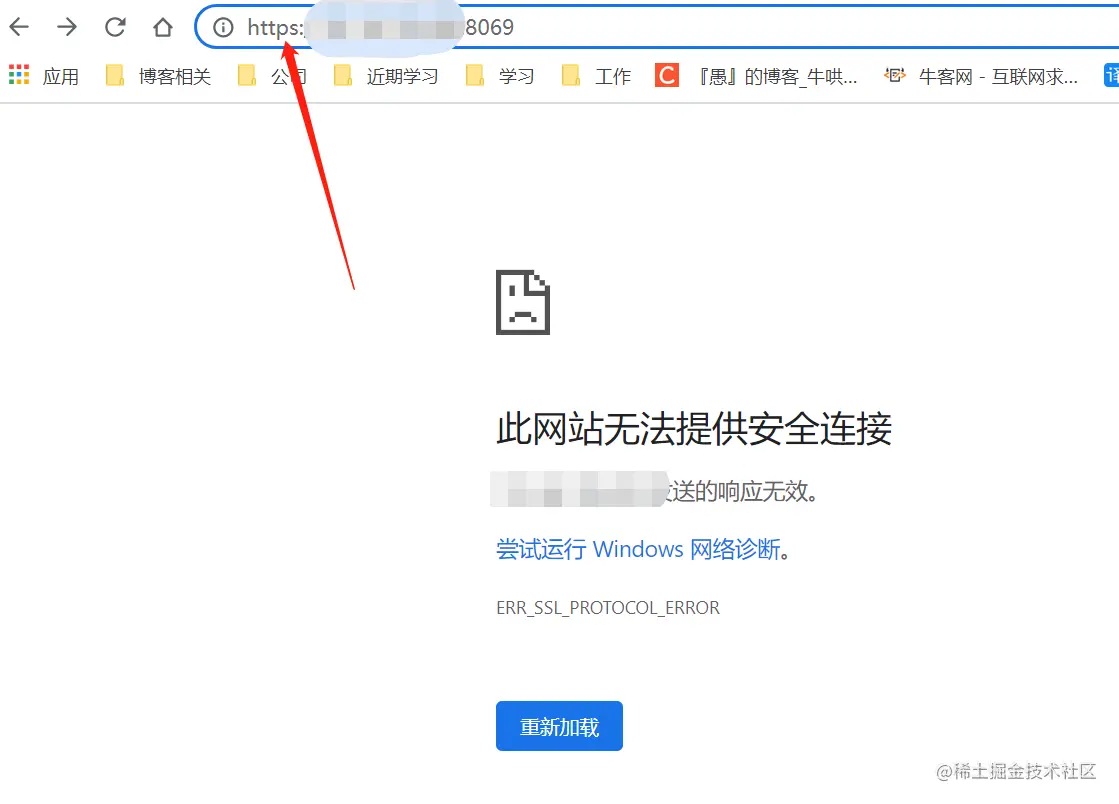Open the 近期学习 bookmark folder
Viewport: 1119px width, 804px height.
(x=386, y=76)
